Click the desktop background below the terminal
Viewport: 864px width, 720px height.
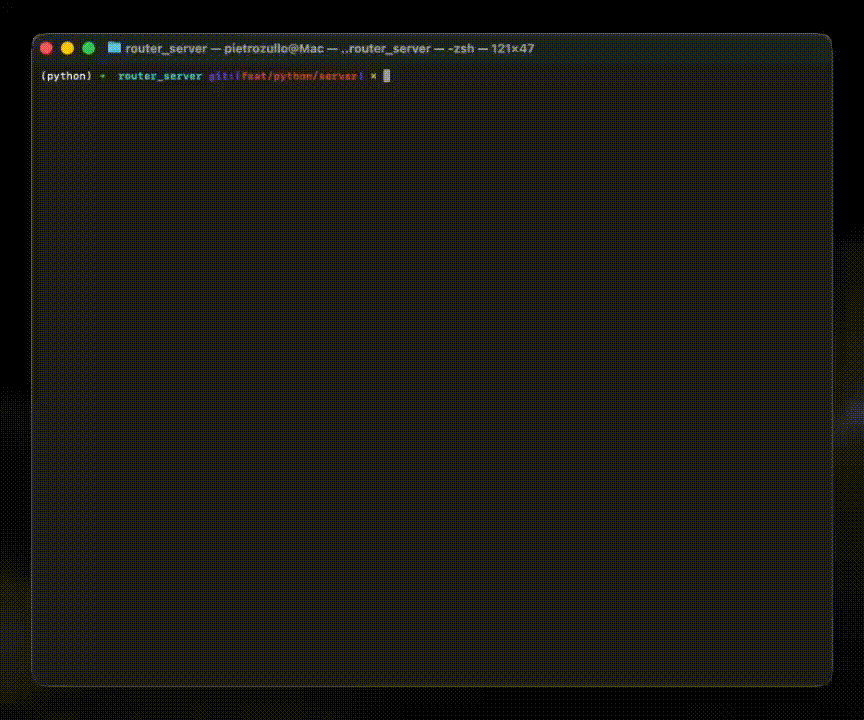click(x=432, y=704)
